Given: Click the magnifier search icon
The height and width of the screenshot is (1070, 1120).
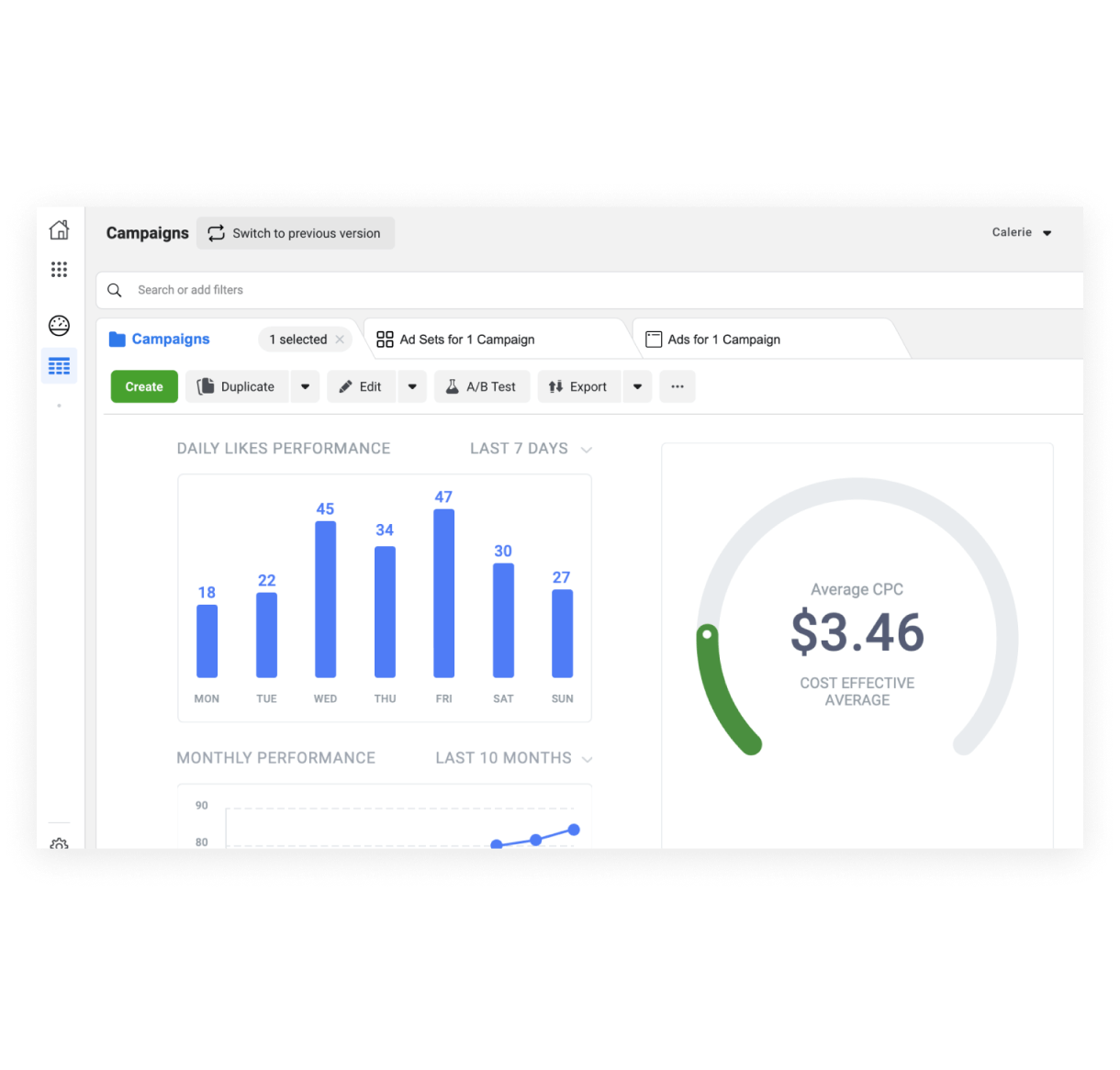Looking at the screenshot, I should [x=115, y=290].
